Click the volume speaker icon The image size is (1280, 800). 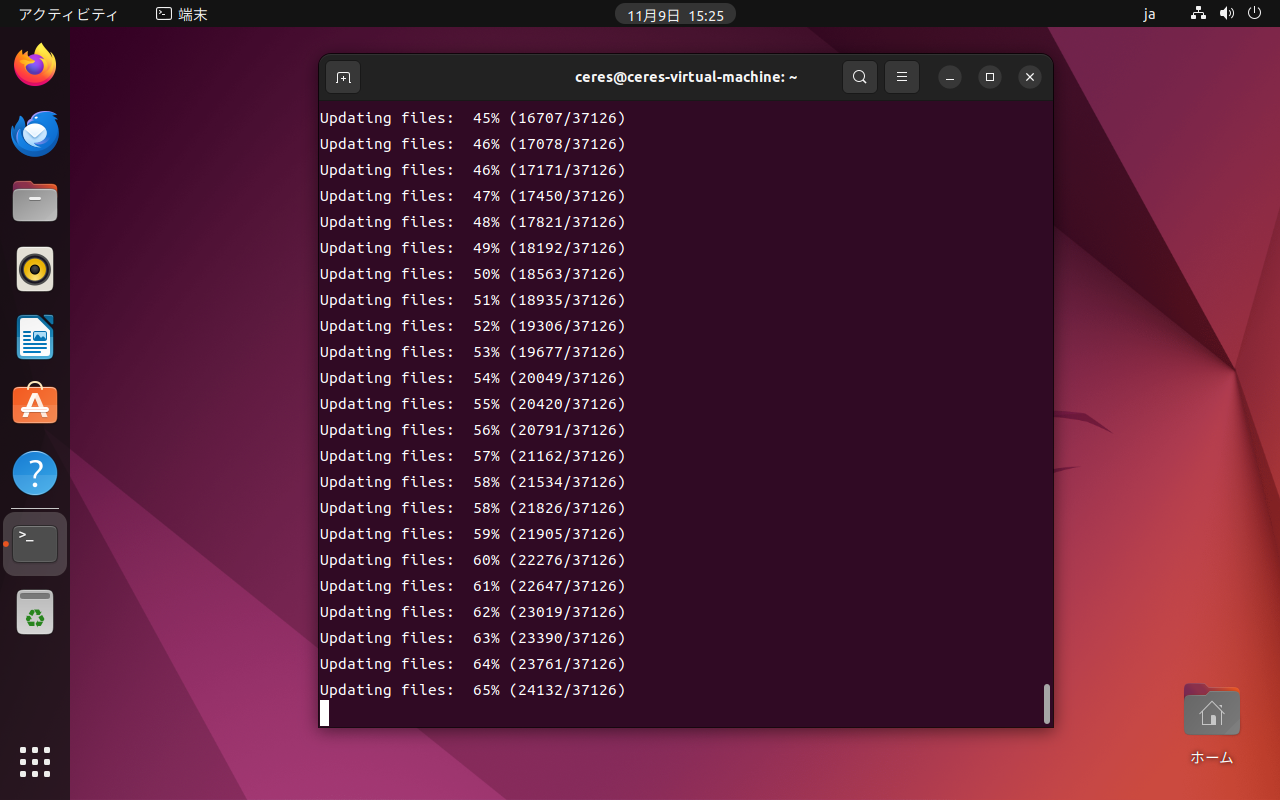point(1227,15)
